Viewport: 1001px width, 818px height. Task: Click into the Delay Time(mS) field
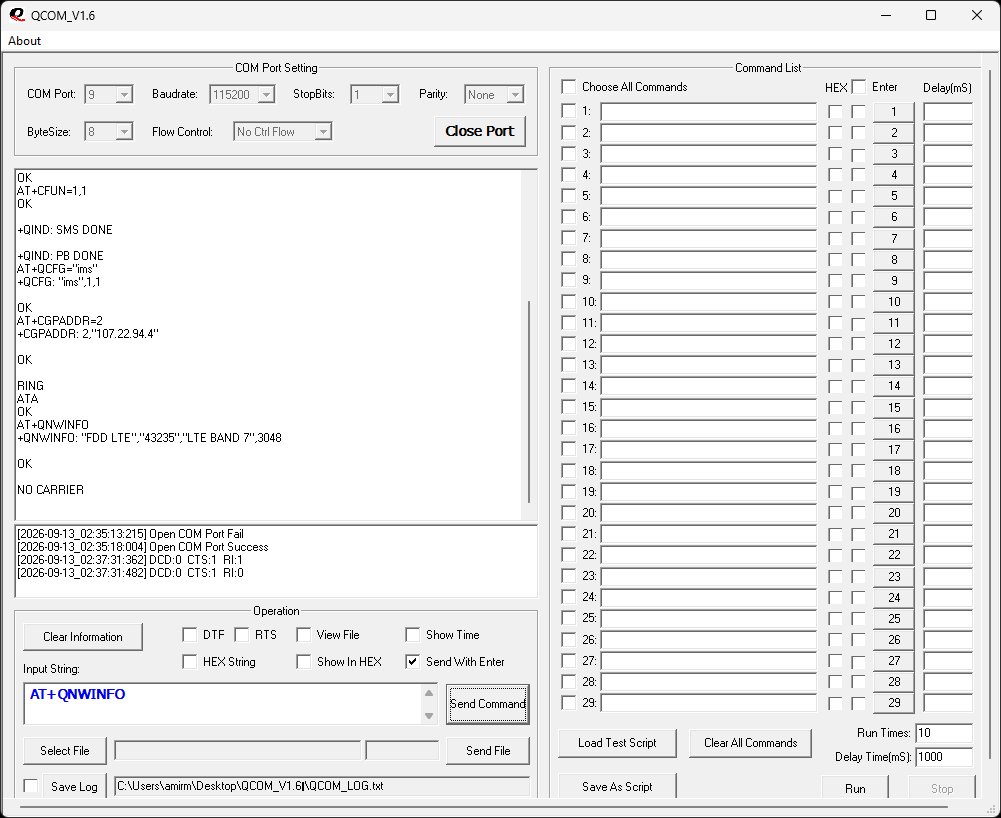(x=944, y=757)
